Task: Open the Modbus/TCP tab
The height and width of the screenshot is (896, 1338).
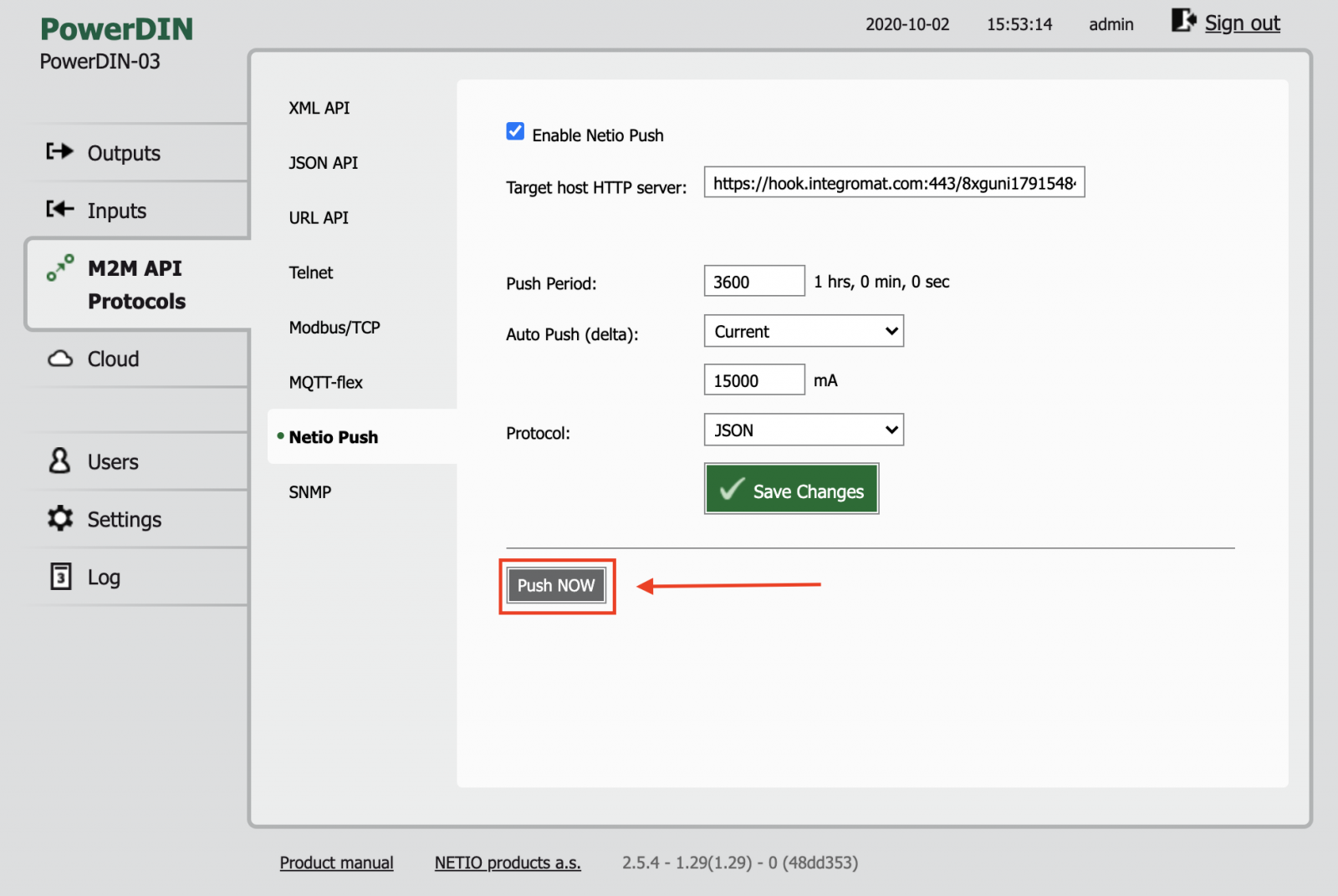Action: coord(334,328)
